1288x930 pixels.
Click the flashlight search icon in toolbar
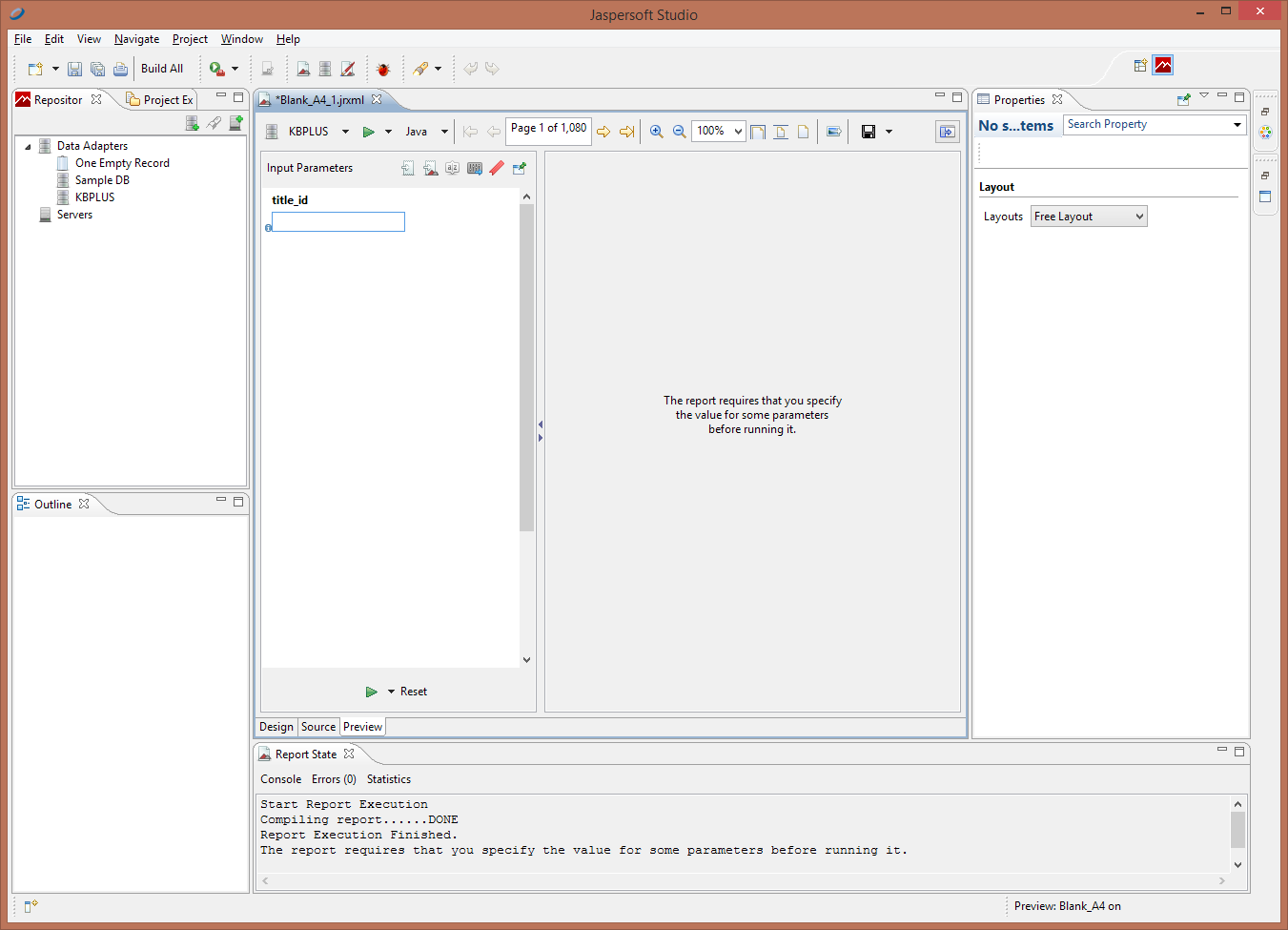(x=420, y=69)
